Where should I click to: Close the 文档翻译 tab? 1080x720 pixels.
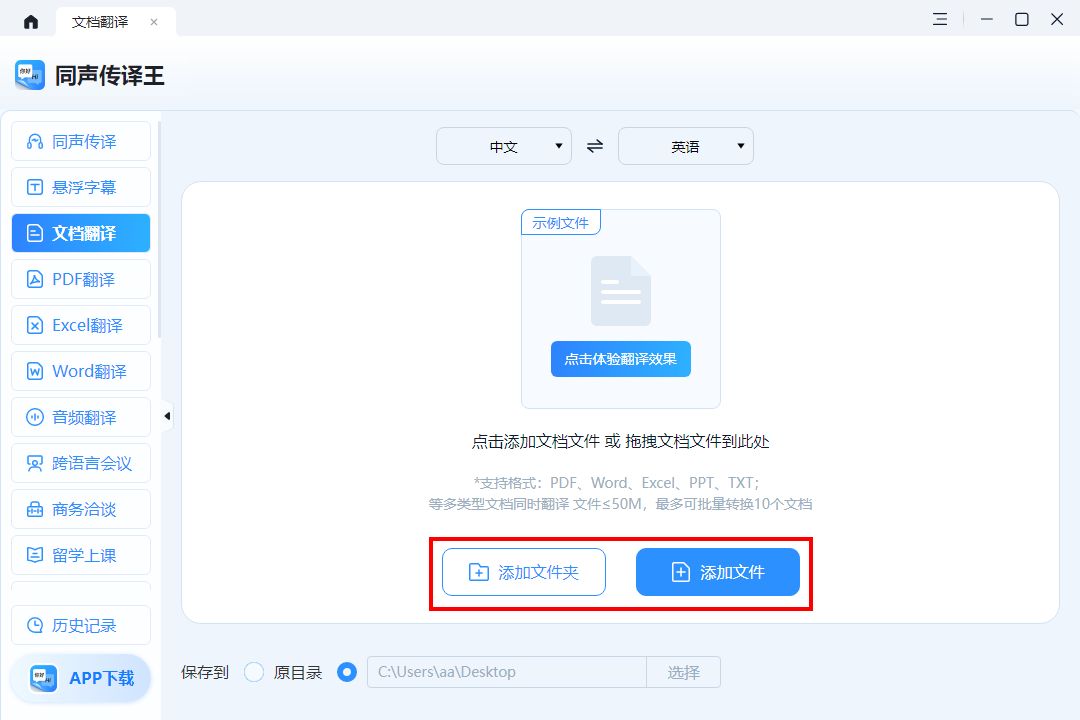click(154, 22)
